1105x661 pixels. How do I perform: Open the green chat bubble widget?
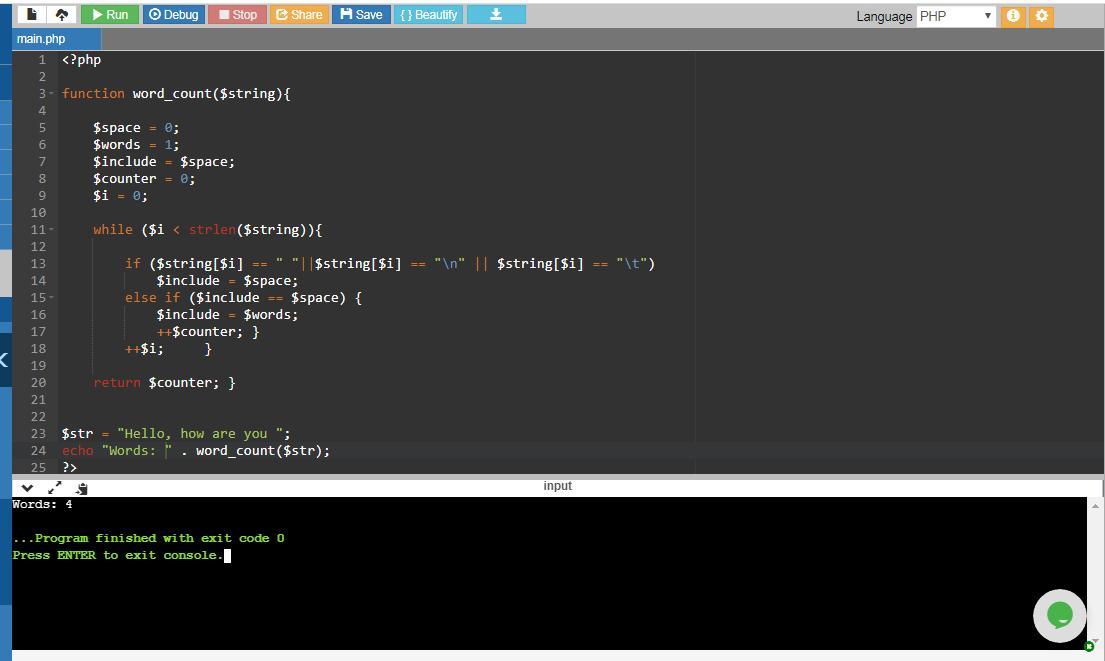click(1059, 615)
